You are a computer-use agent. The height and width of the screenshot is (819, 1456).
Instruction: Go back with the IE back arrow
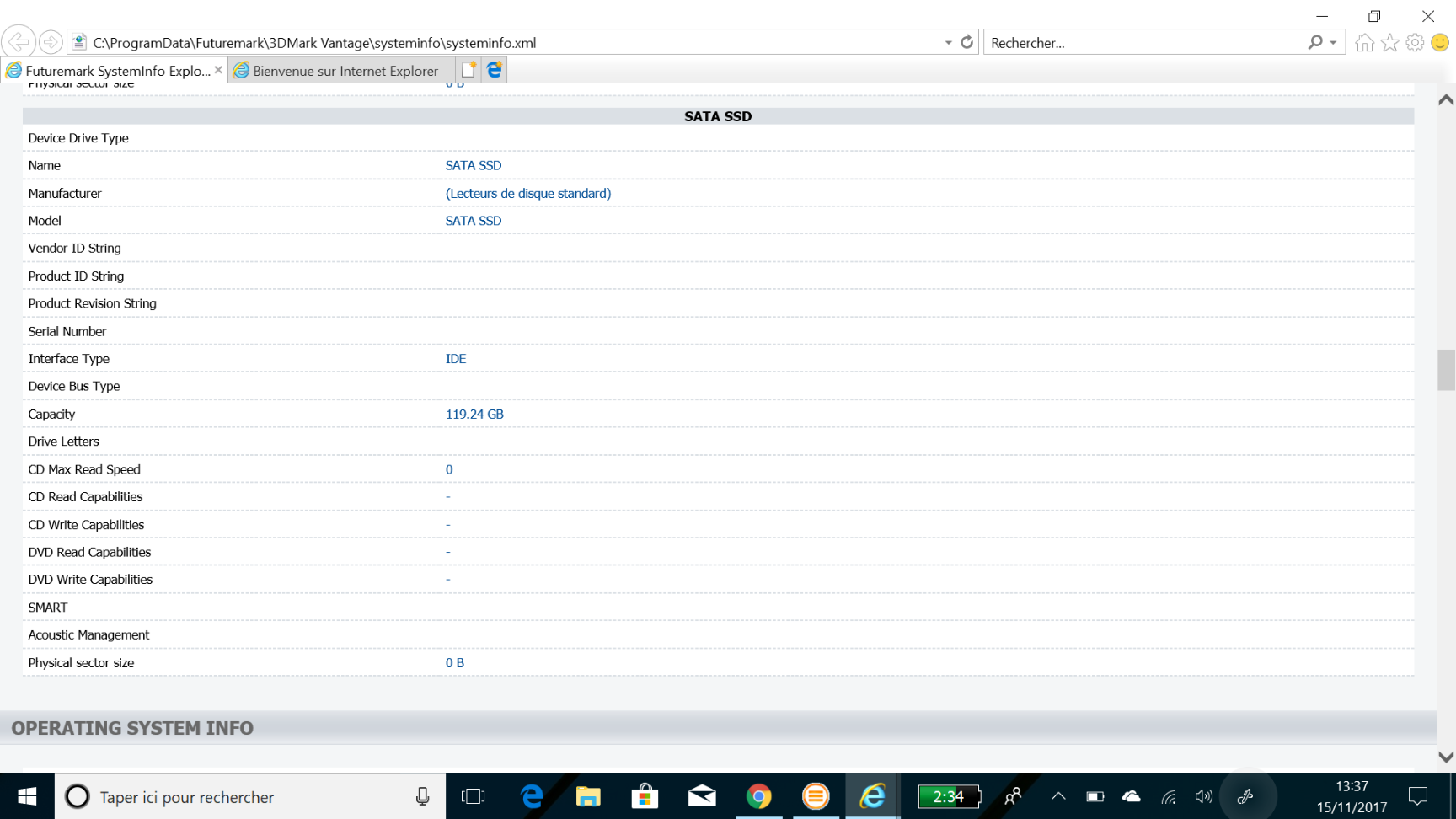pyautogui.click(x=18, y=41)
